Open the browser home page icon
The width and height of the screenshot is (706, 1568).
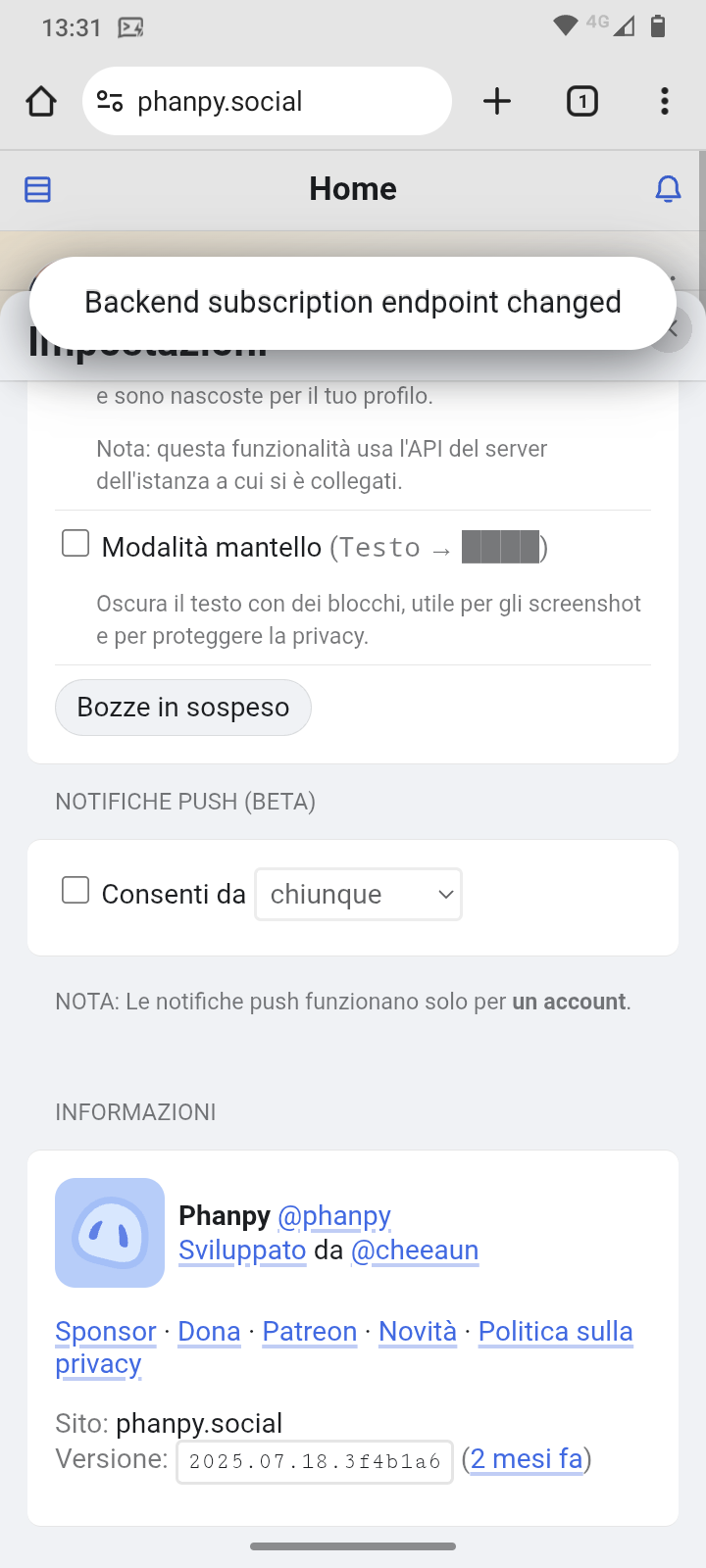(41, 101)
